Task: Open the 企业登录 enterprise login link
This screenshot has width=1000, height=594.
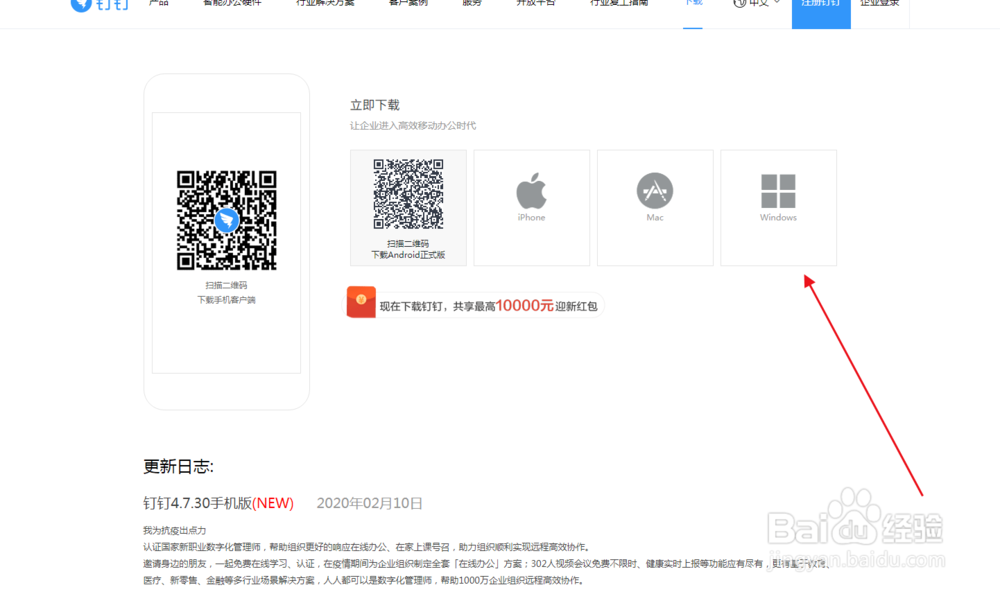Action: click(879, 3)
